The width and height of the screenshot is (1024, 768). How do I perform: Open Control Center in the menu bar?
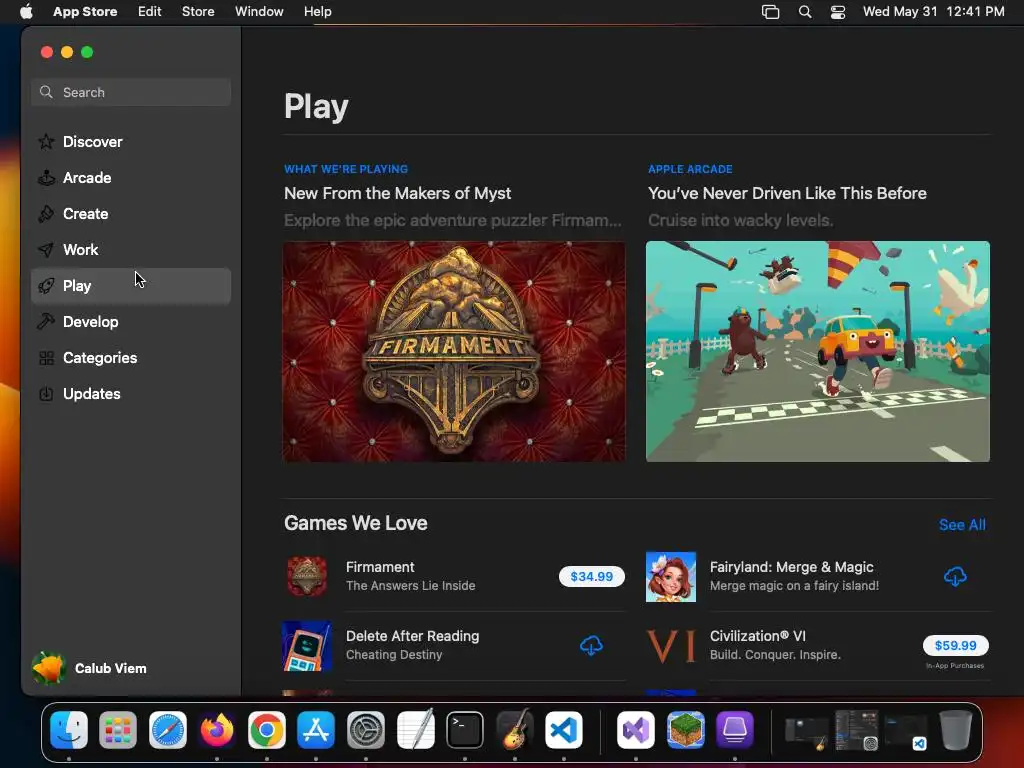point(838,12)
